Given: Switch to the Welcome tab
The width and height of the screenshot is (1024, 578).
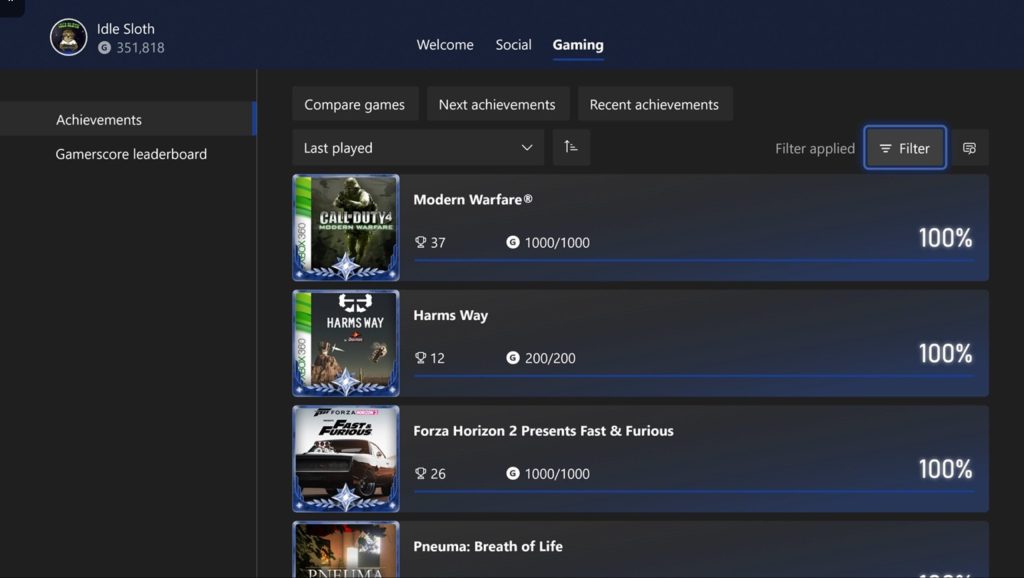Looking at the screenshot, I should point(445,44).
